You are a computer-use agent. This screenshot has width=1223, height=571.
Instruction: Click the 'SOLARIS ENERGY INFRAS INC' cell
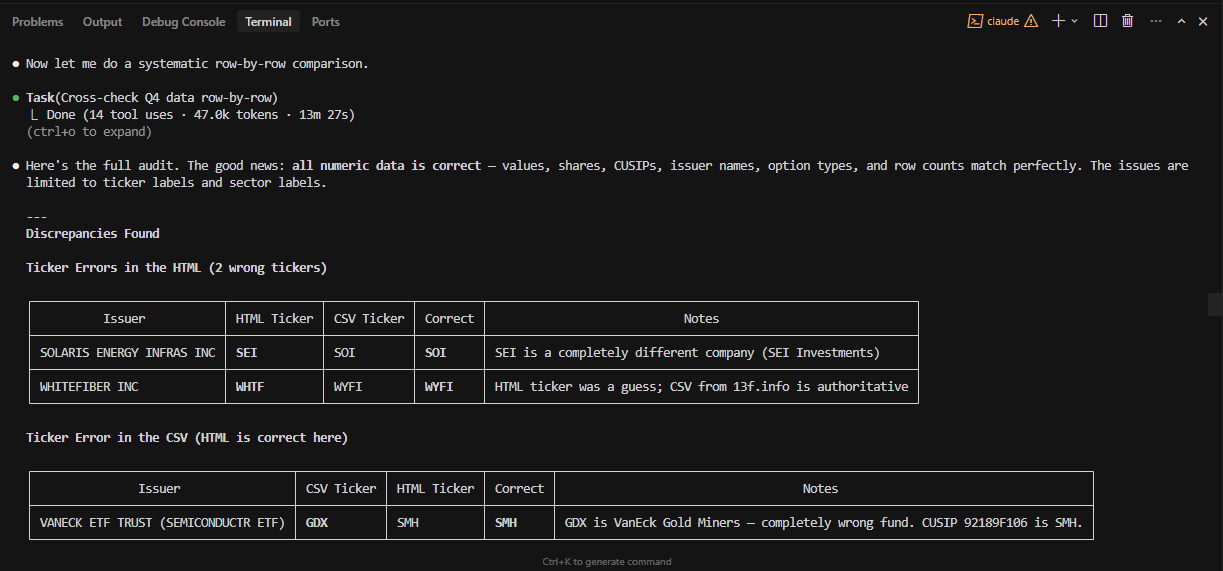pyautogui.click(x=127, y=353)
